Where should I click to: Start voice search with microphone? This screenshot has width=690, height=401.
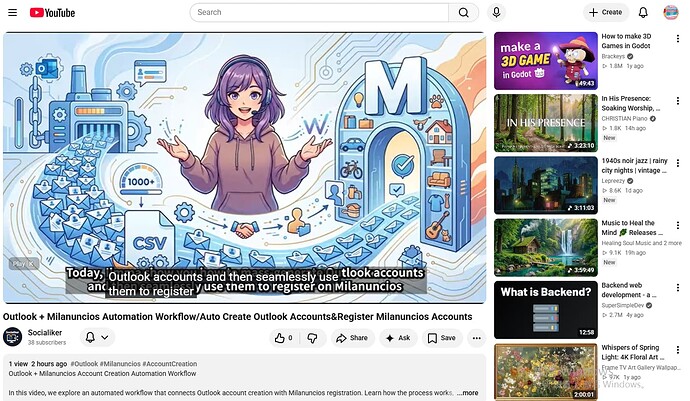click(x=496, y=12)
